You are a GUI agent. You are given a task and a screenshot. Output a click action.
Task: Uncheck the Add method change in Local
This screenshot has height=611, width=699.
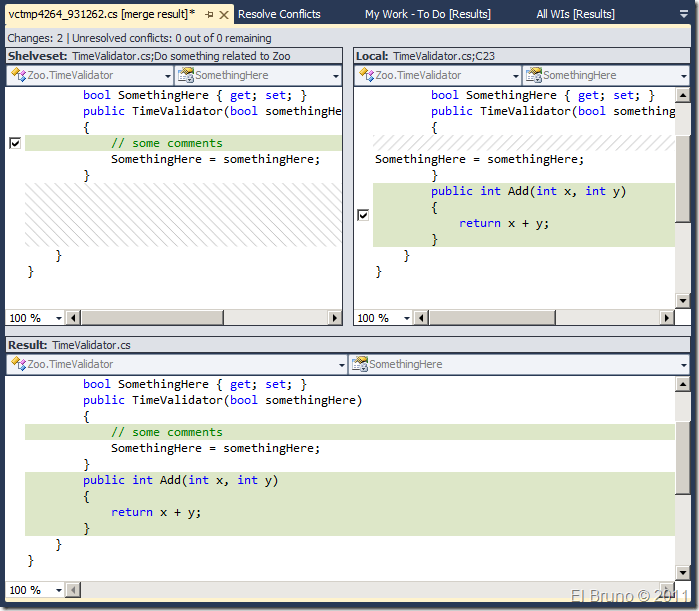tap(362, 215)
